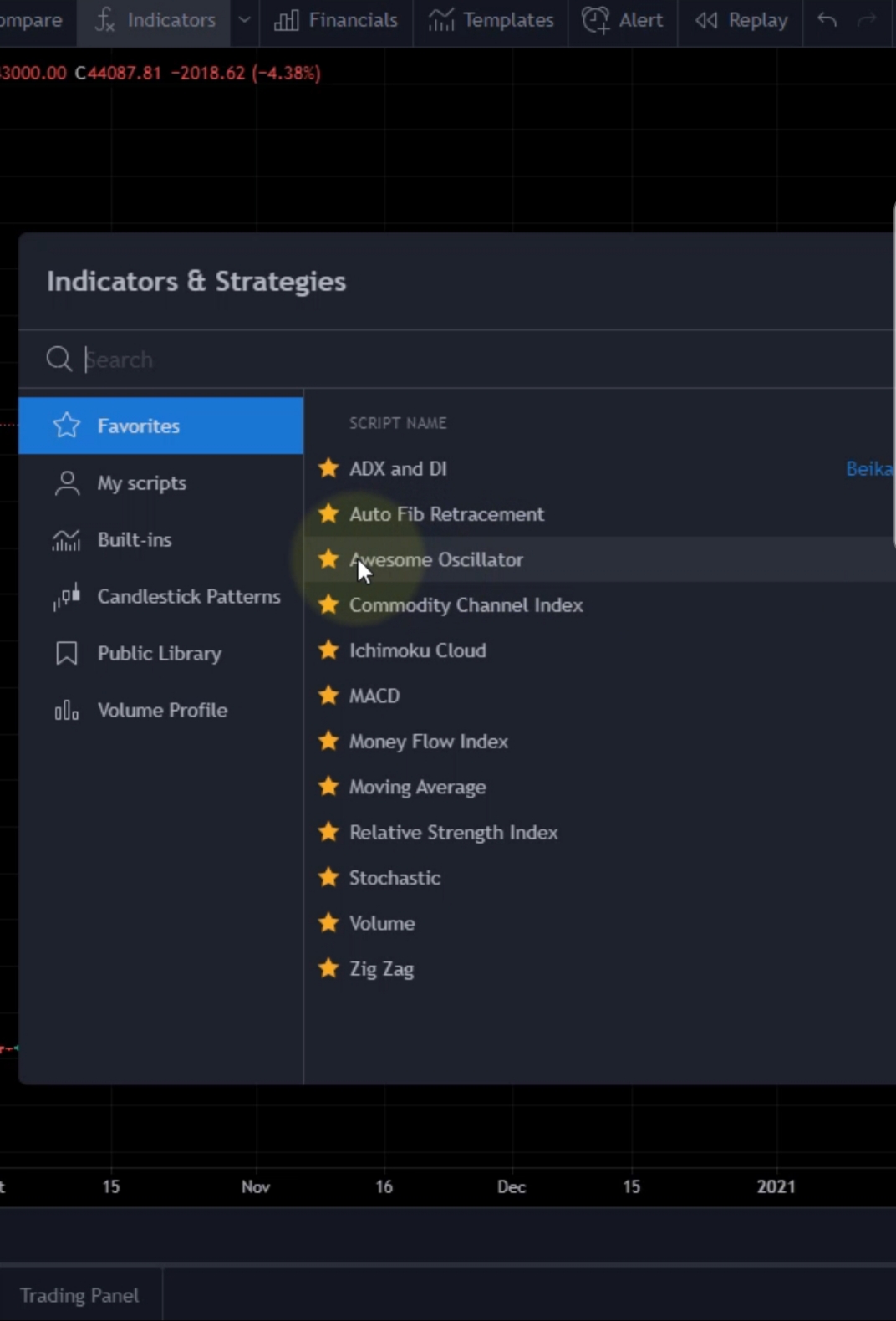Expand the dropdown arrow next to Indicators

244,20
